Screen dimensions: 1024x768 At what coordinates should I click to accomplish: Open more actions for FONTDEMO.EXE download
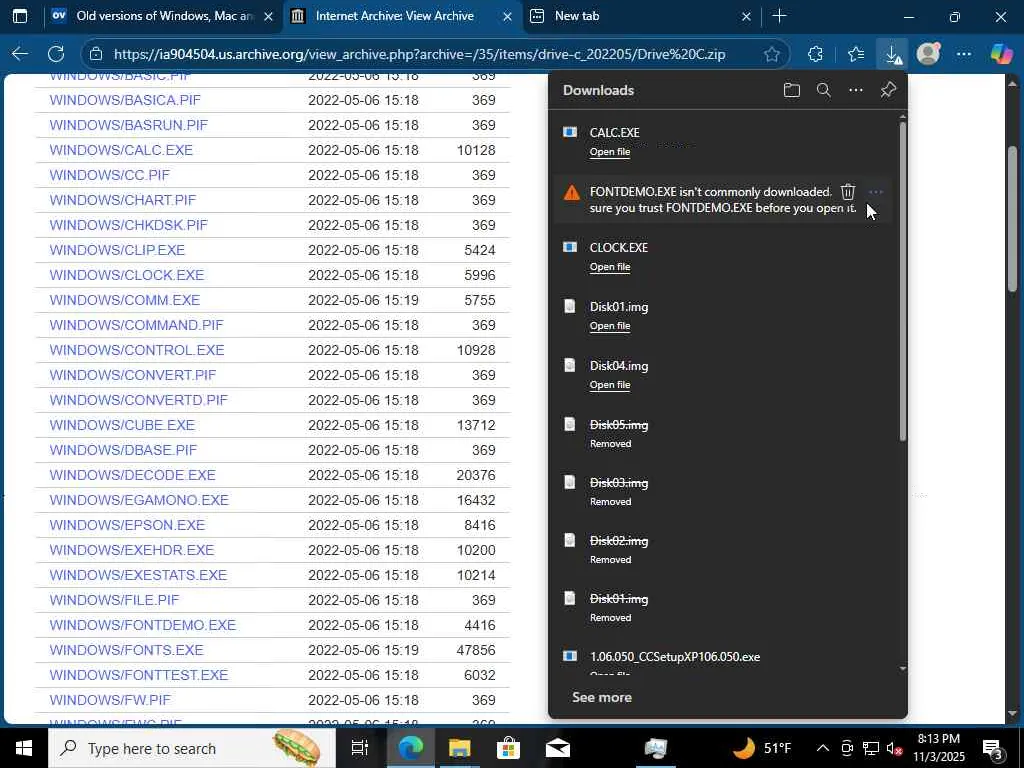[876, 192]
